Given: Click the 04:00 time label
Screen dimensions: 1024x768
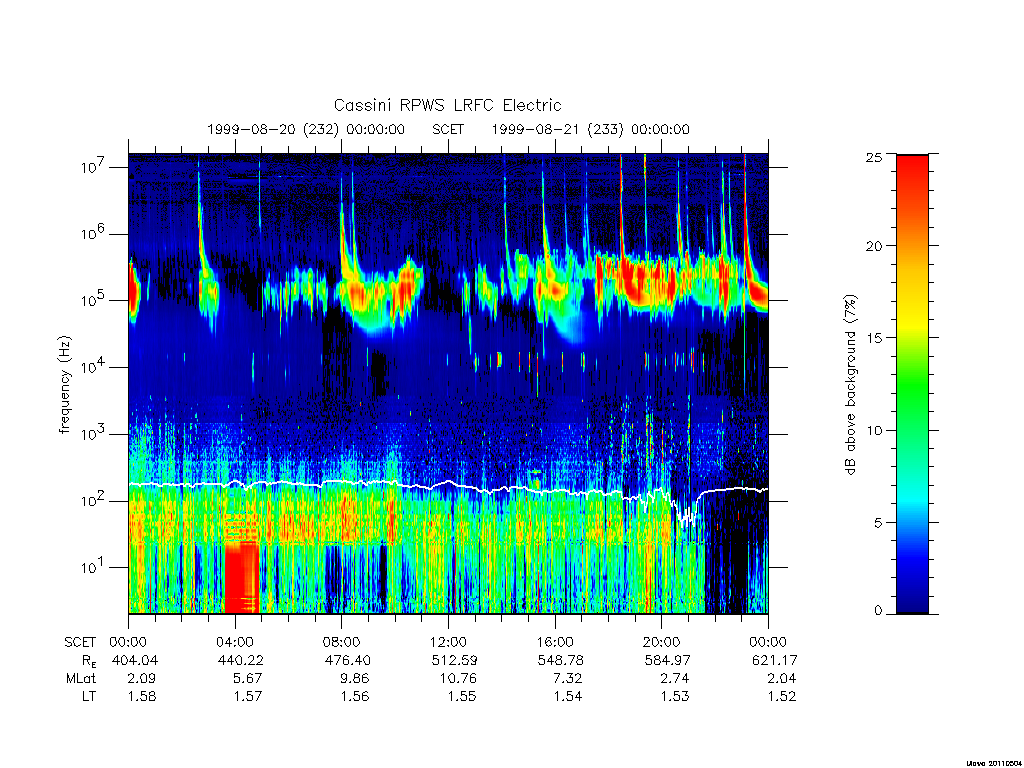Looking at the screenshot, I should (x=235, y=642).
